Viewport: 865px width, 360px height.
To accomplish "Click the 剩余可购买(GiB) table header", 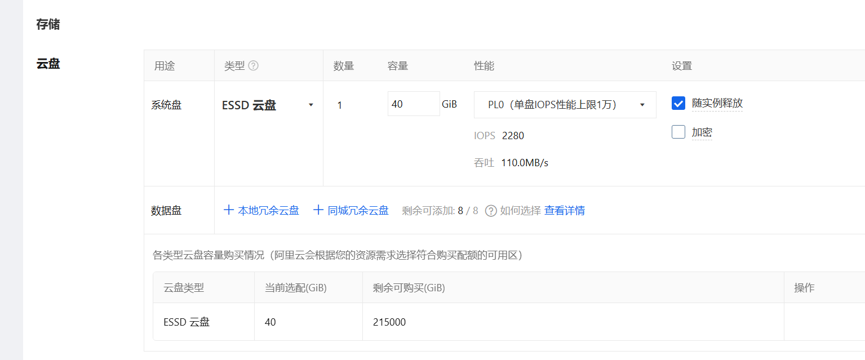I will pyautogui.click(x=409, y=287).
